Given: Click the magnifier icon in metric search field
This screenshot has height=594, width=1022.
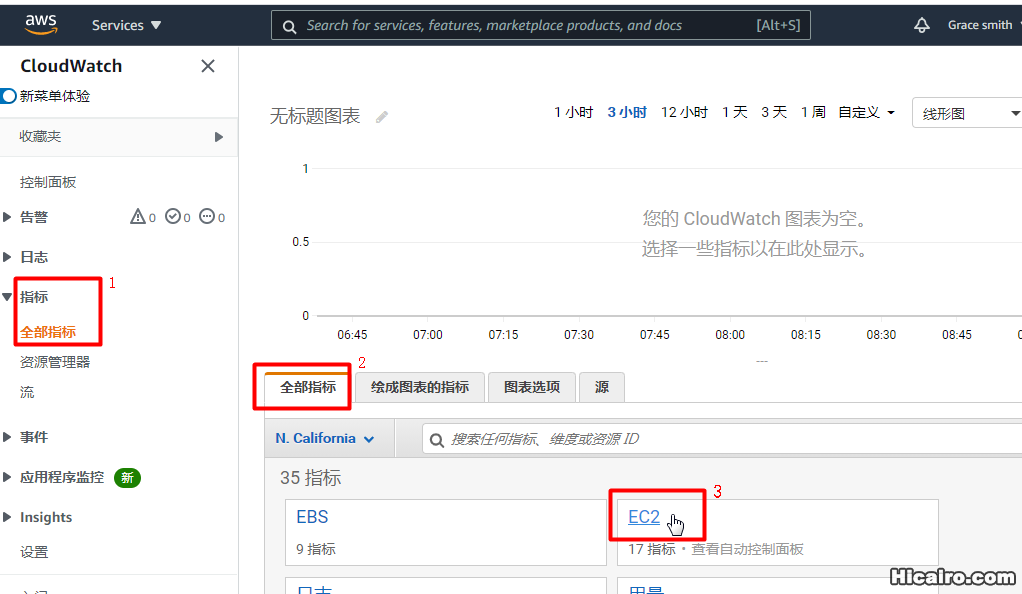Looking at the screenshot, I should click(437, 438).
